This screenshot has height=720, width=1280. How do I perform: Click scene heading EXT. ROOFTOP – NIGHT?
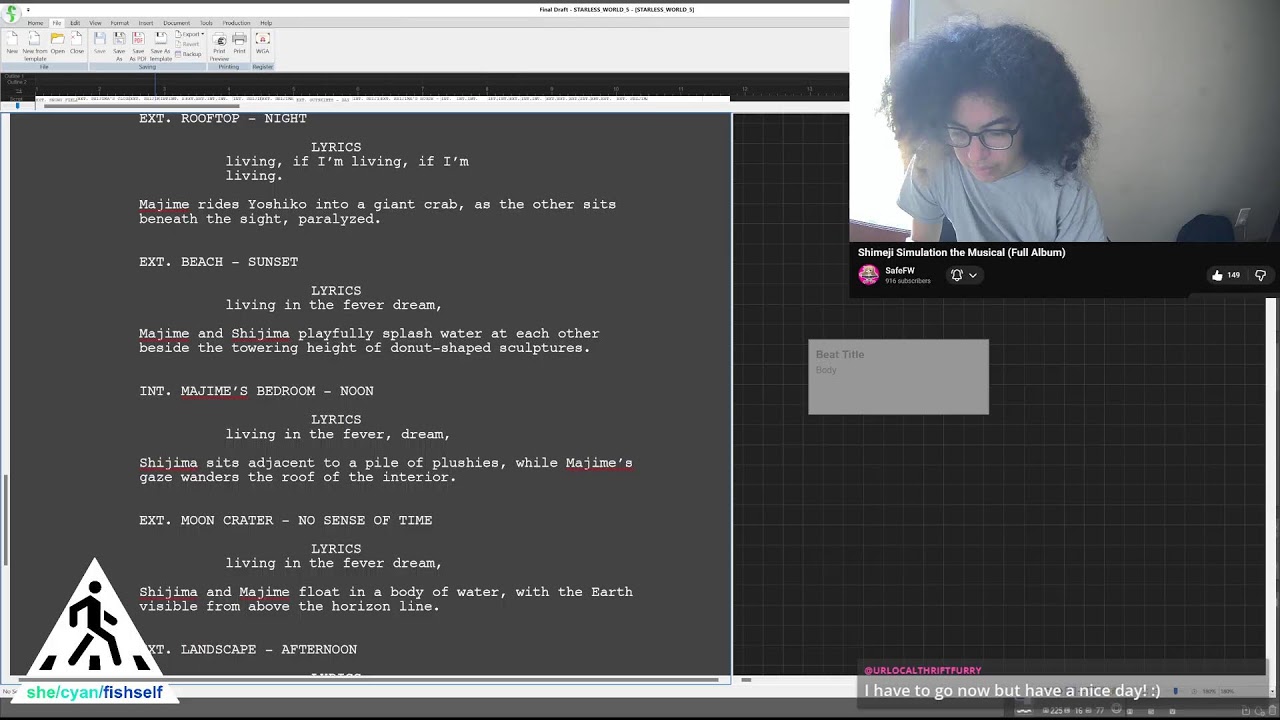tap(223, 118)
